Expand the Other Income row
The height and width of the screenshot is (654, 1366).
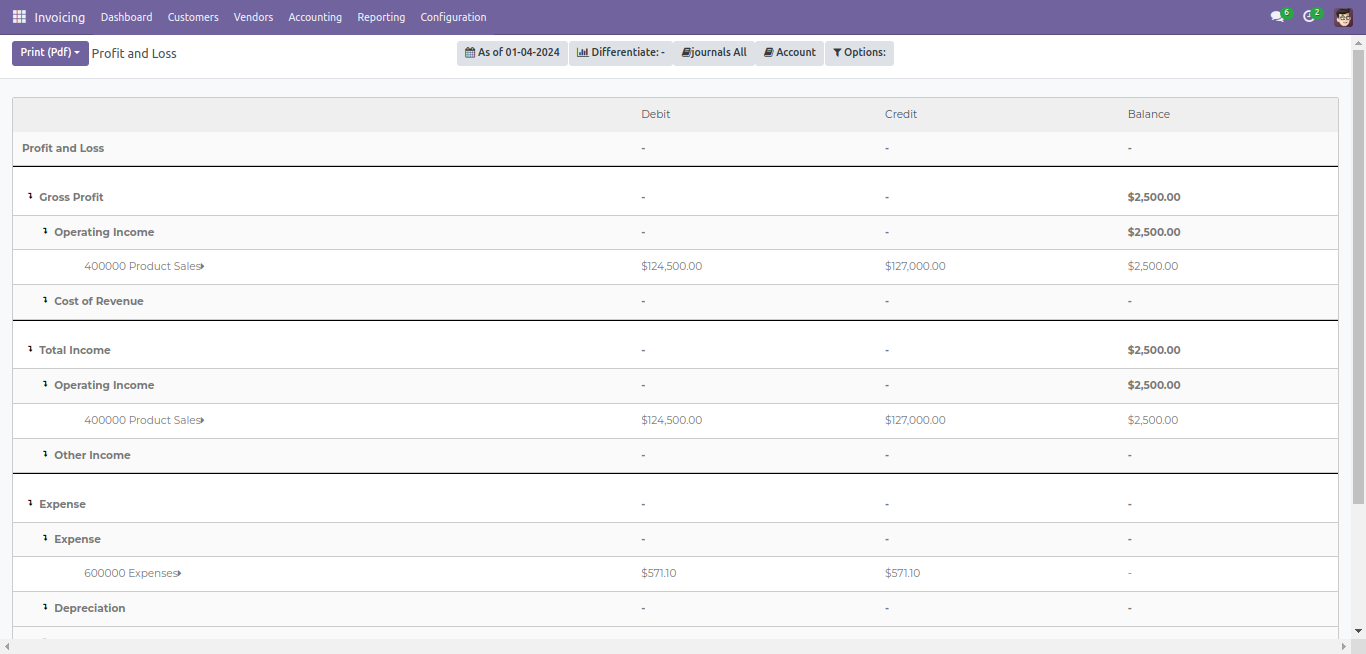(45, 455)
